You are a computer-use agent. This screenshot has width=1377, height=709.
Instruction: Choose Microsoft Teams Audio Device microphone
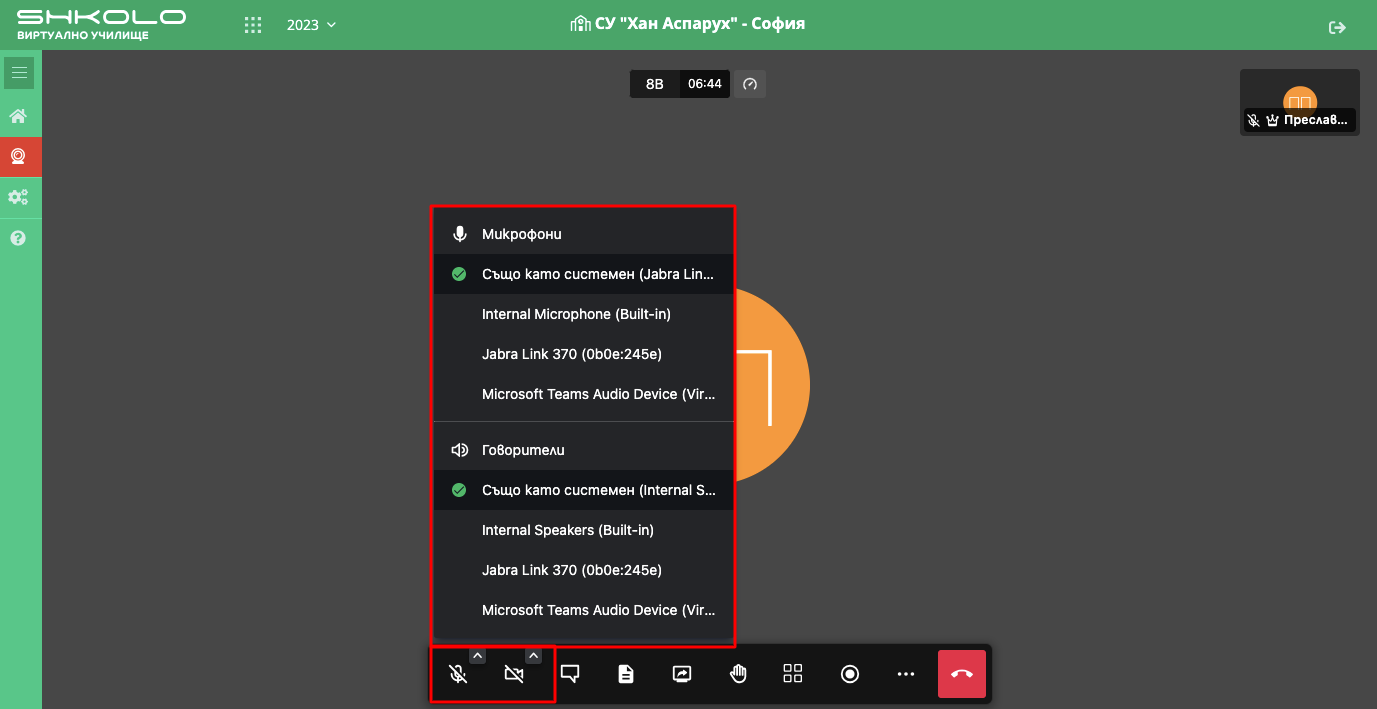click(584, 394)
